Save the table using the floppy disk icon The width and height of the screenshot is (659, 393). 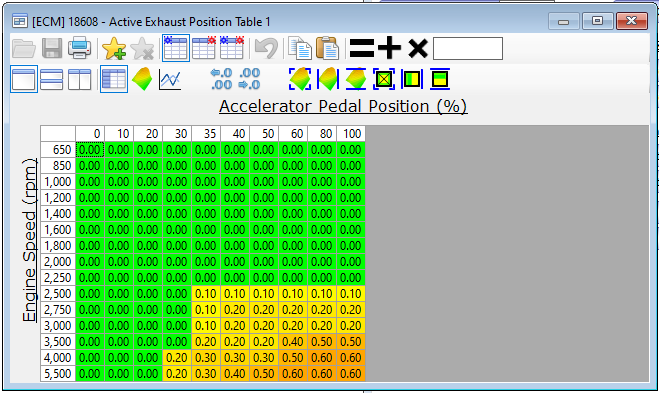coord(52,48)
